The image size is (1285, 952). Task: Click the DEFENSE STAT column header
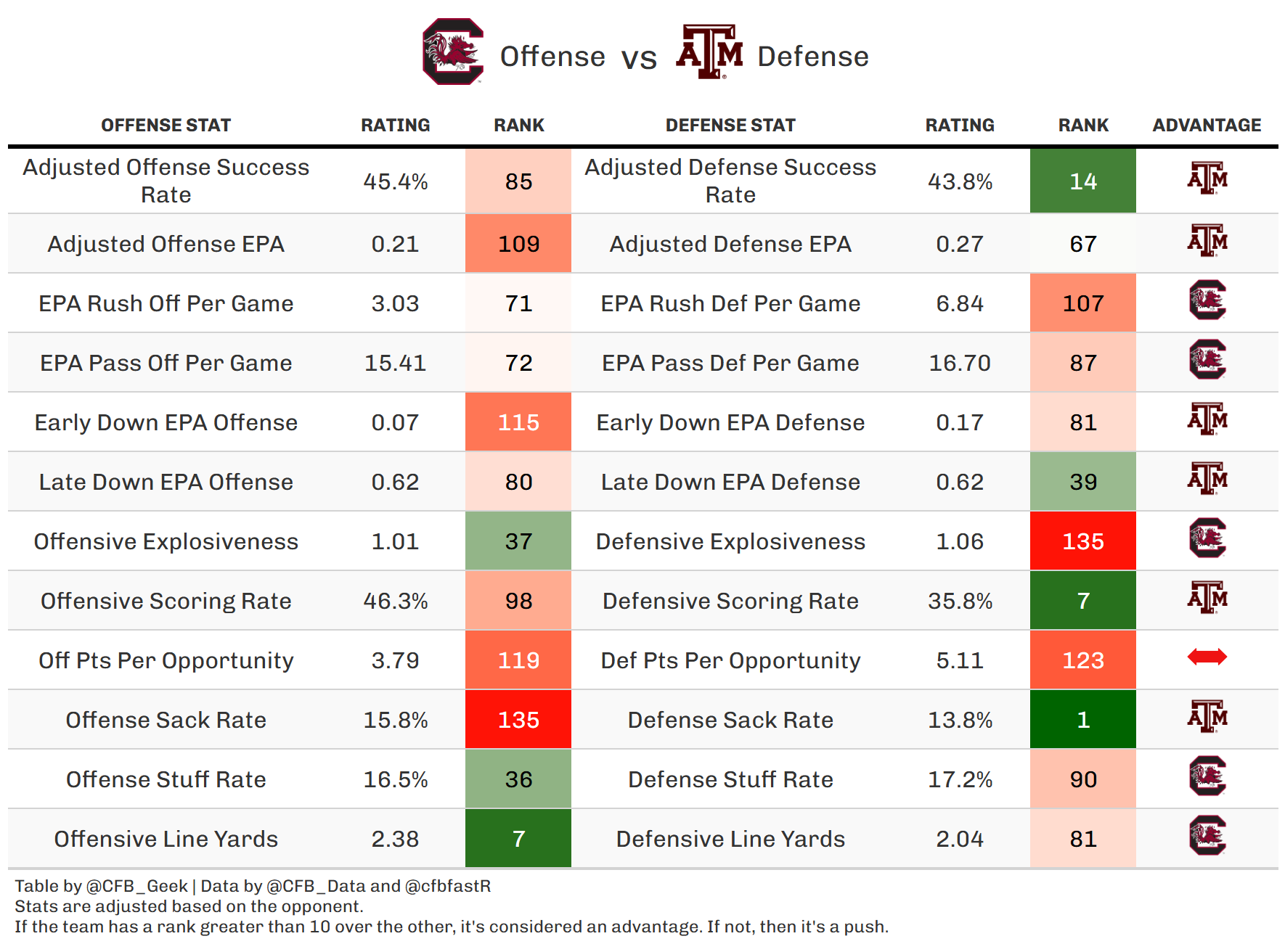pyautogui.click(x=730, y=126)
